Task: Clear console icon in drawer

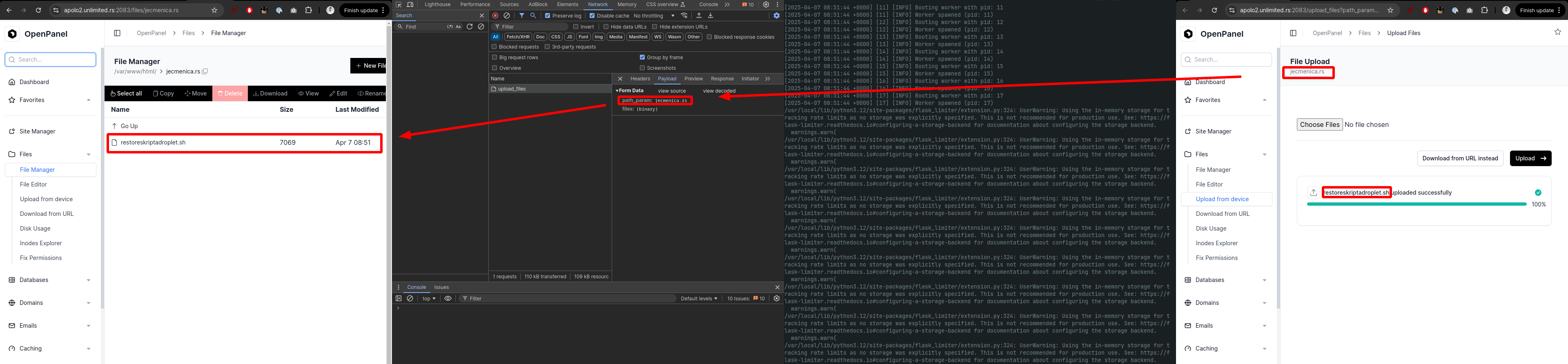Action: [410, 298]
